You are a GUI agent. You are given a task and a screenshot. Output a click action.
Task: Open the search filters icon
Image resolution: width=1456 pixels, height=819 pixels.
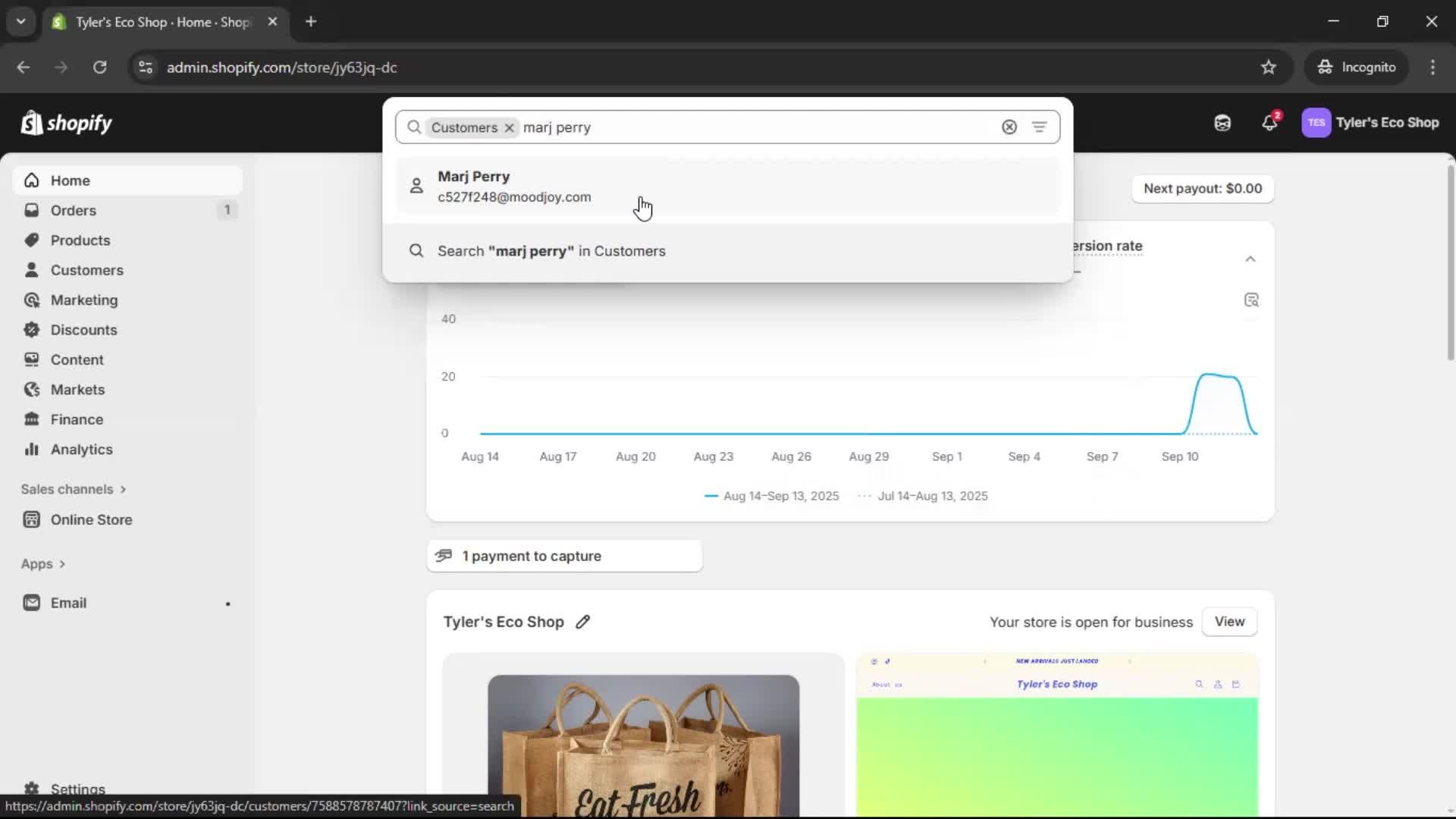pyautogui.click(x=1039, y=127)
